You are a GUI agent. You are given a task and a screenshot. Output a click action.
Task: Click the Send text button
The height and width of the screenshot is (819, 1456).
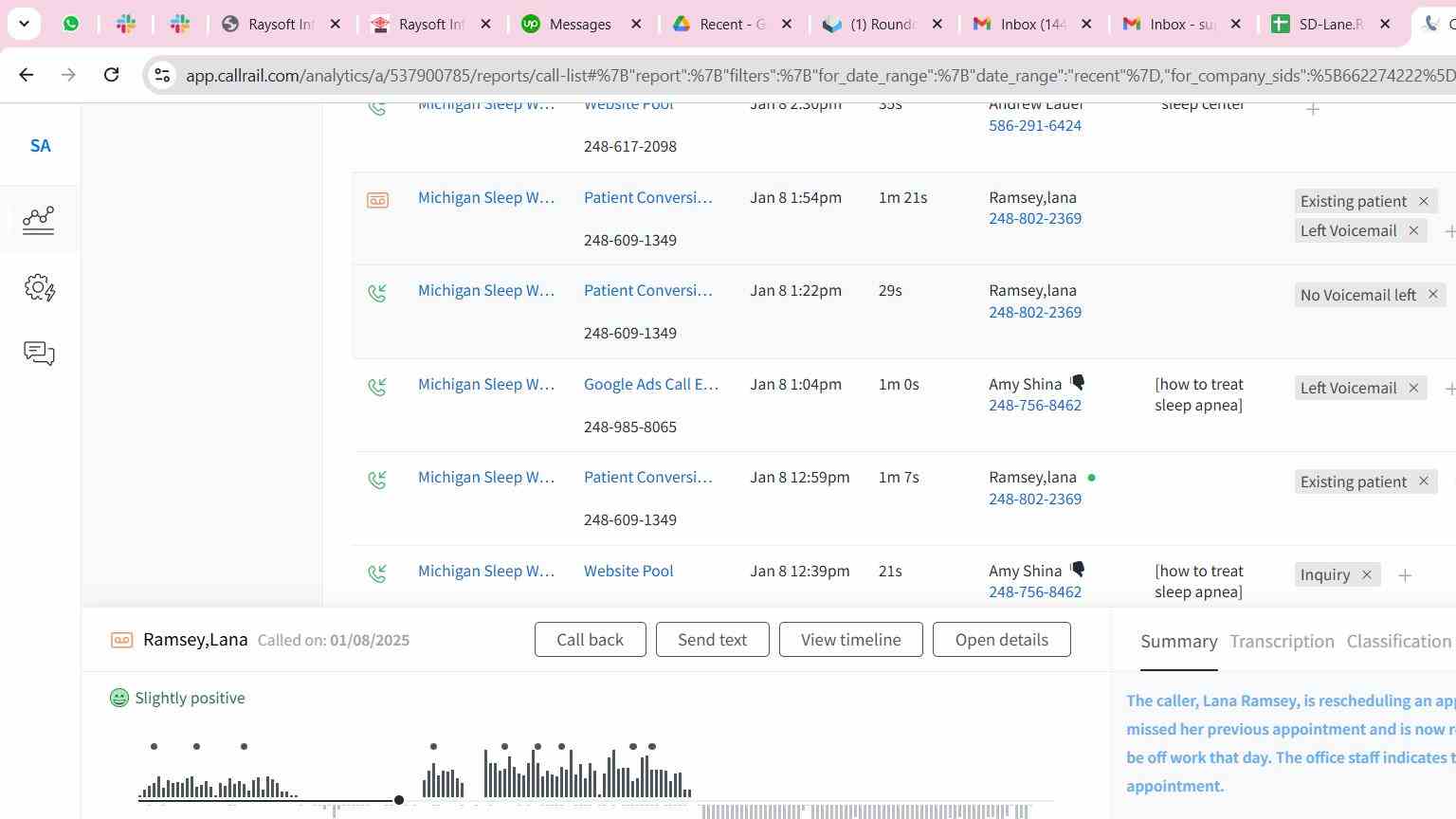click(713, 640)
